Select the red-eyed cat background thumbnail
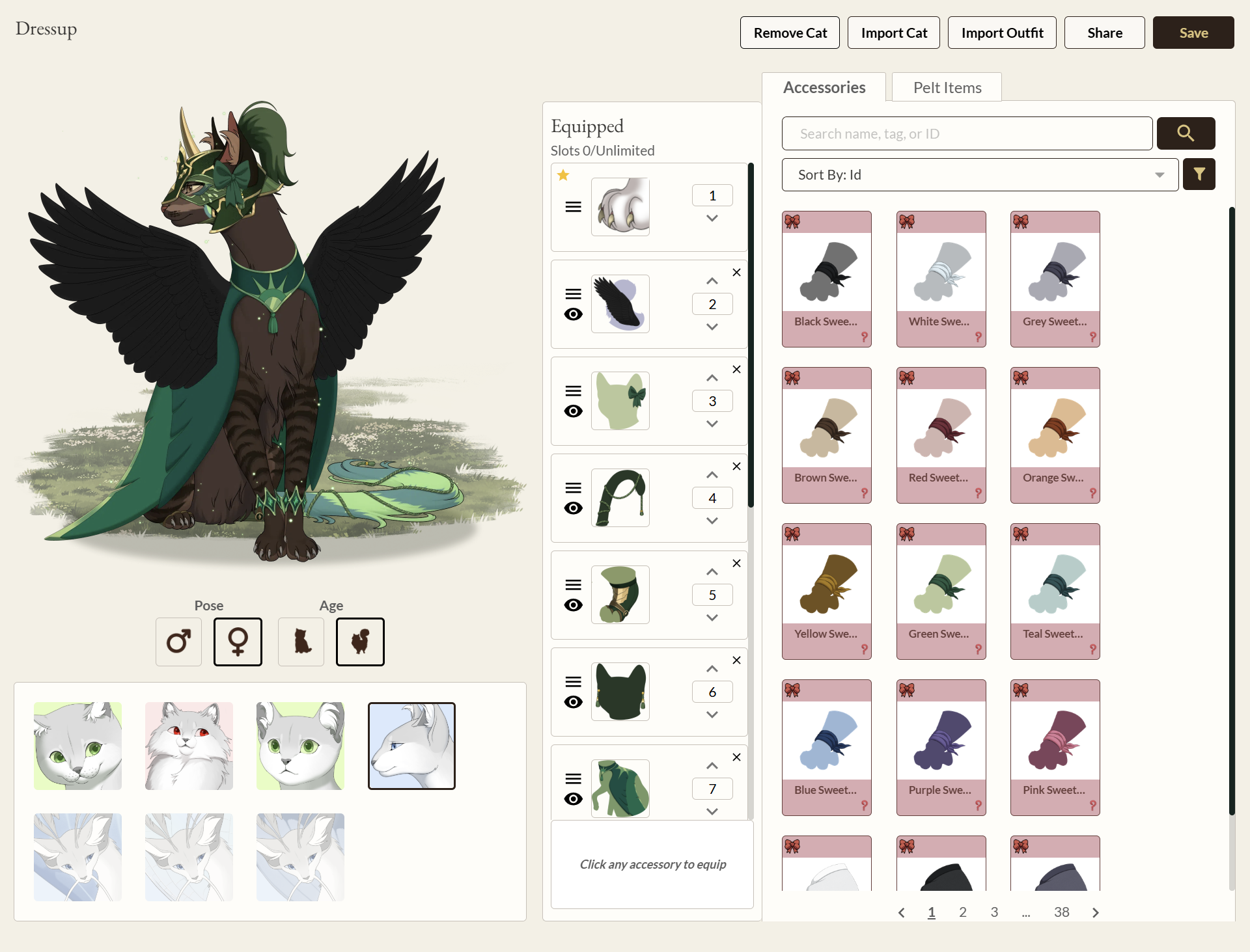 click(189, 746)
